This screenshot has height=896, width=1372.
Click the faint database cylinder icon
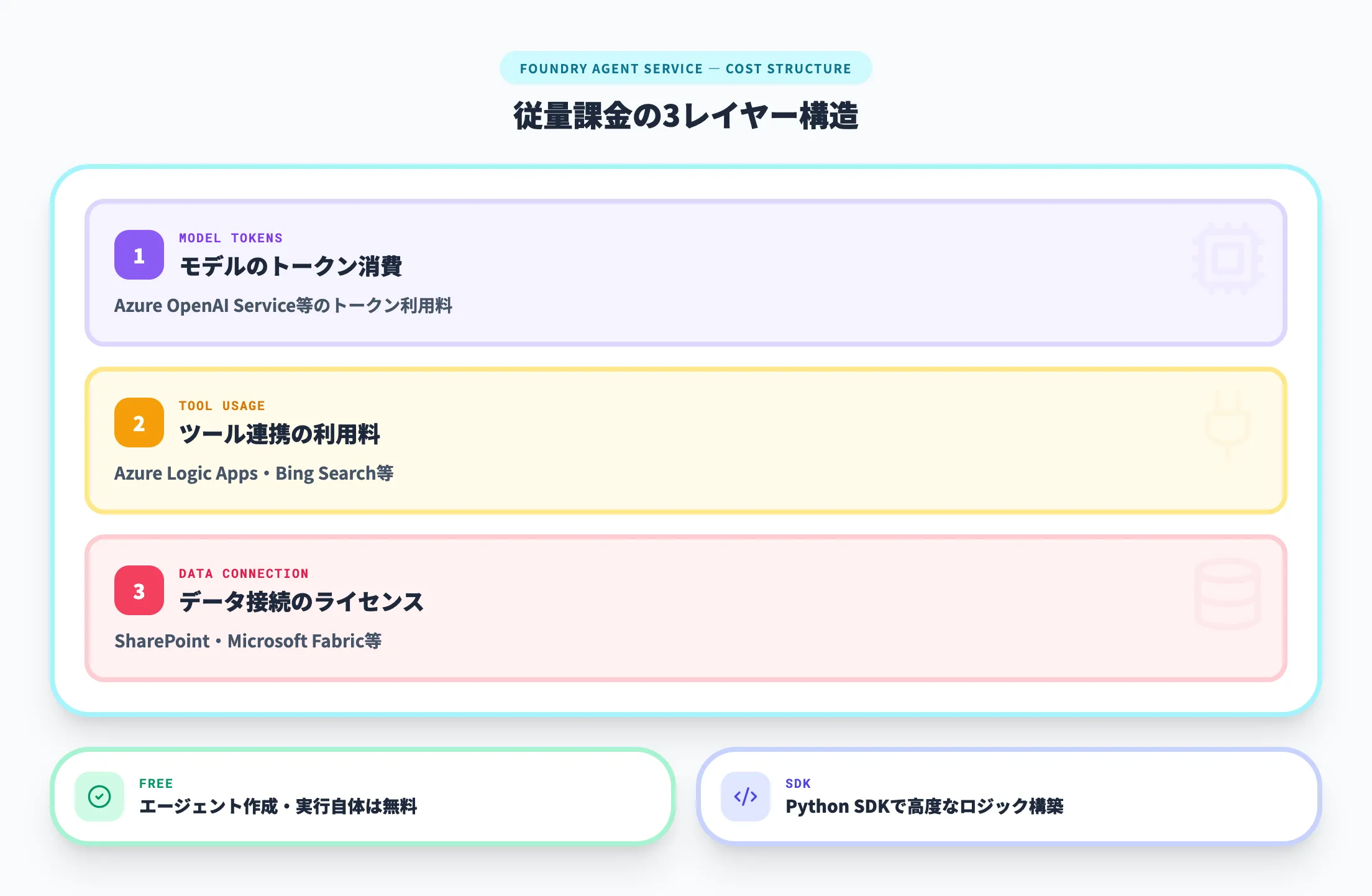tap(1227, 593)
